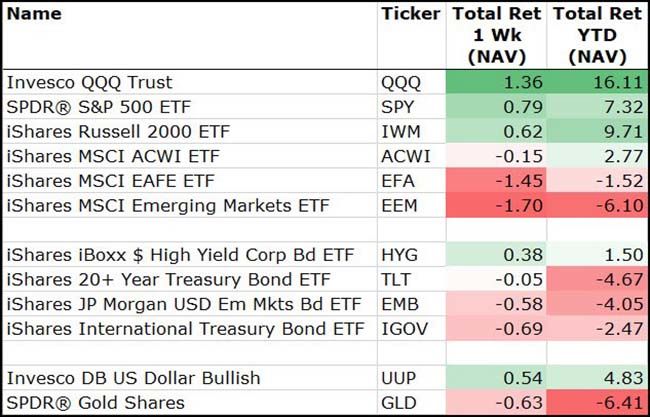
Task: Select the ACWI ticker cell
Action: (x=405, y=157)
